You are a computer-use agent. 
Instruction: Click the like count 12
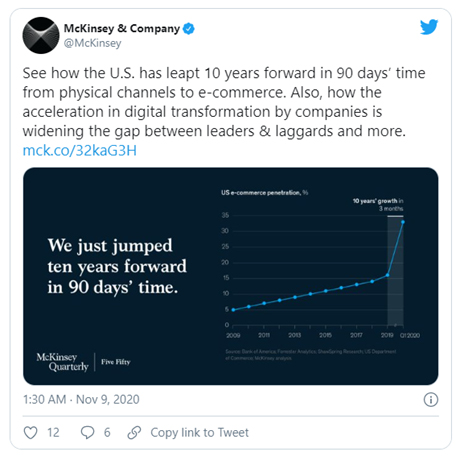[x=53, y=433]
